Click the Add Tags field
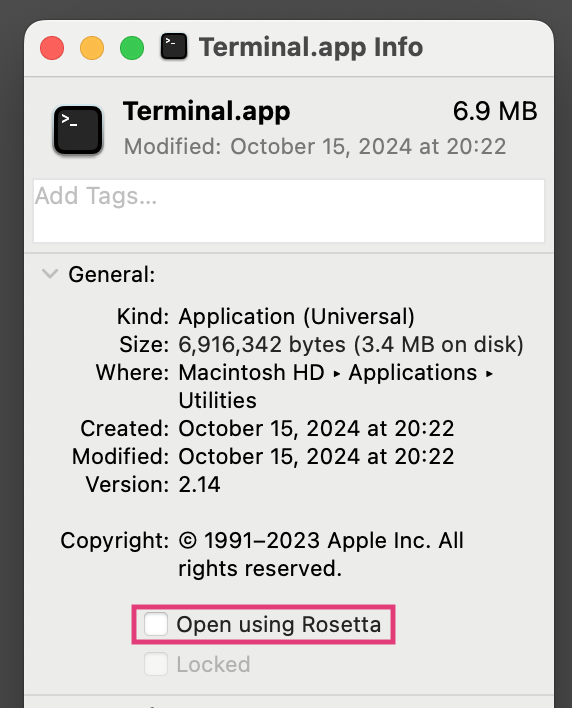Viewport: 572px width, 708px height. tap(288, 211)
